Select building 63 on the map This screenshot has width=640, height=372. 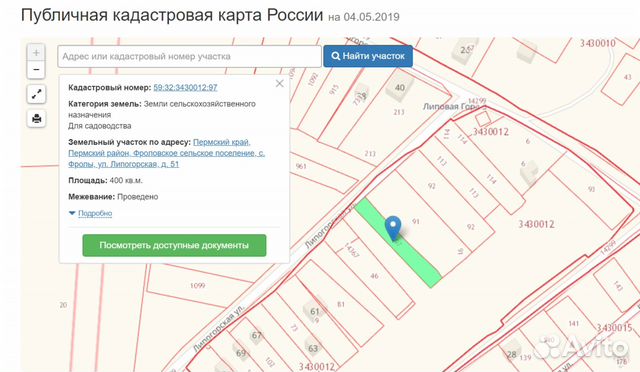pos(313,348)
